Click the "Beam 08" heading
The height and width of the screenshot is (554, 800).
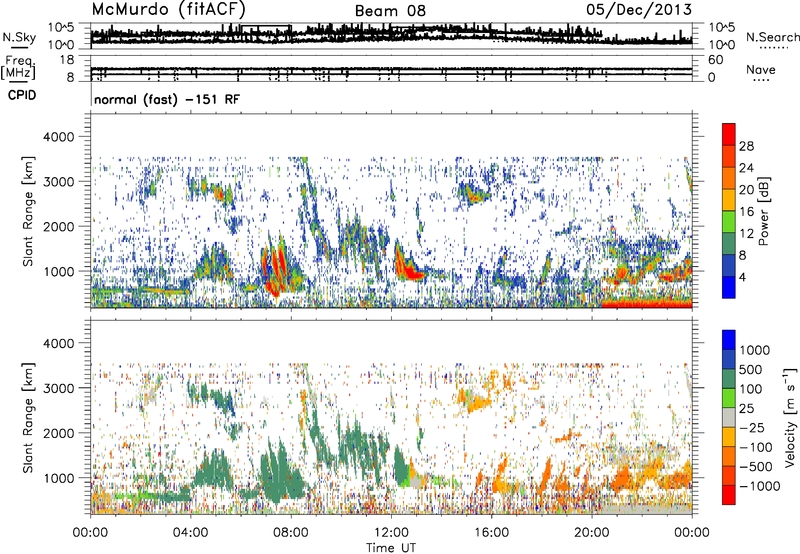(x=390, y=11)
